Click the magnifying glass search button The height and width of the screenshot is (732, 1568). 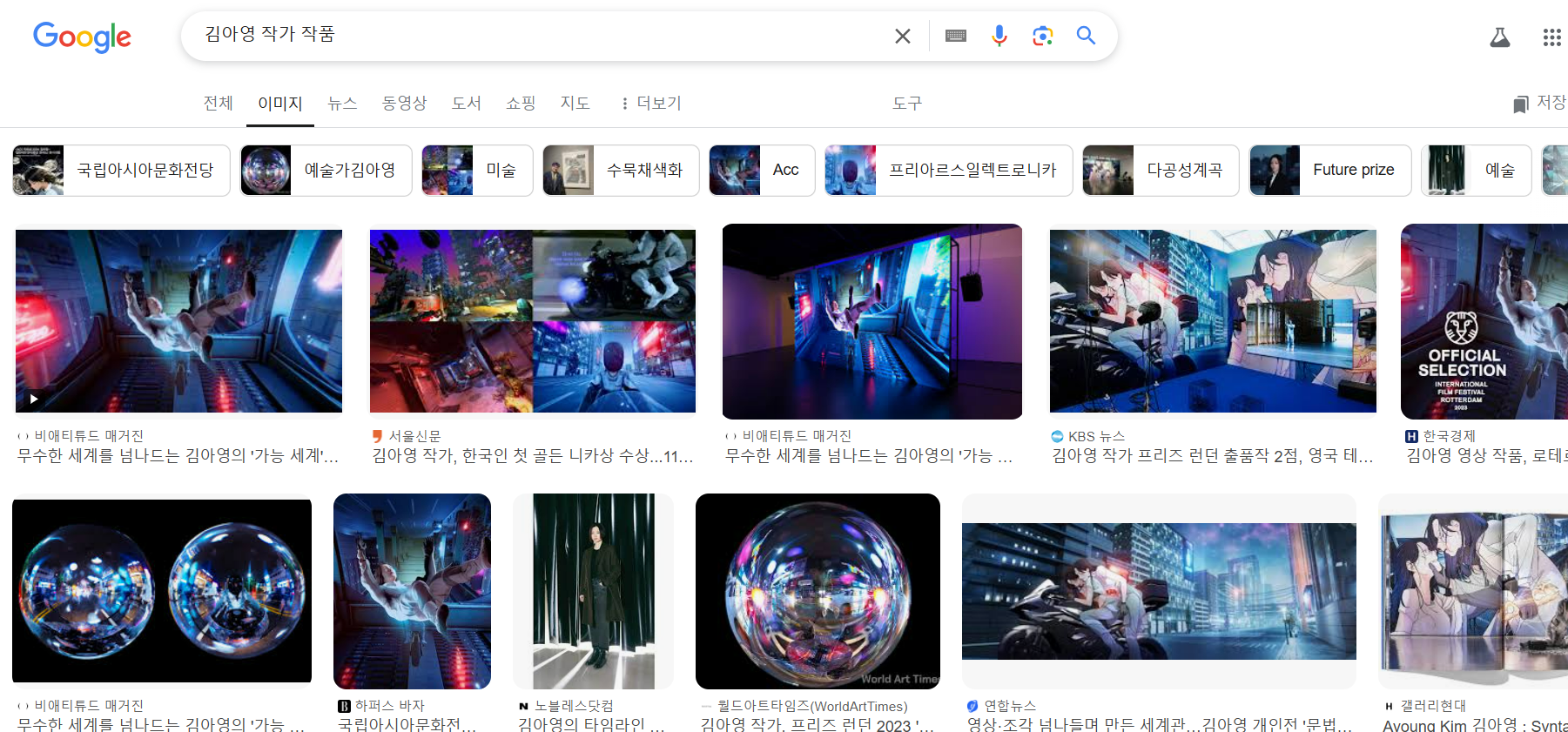pyautogui.click(x=1086, y=36)
